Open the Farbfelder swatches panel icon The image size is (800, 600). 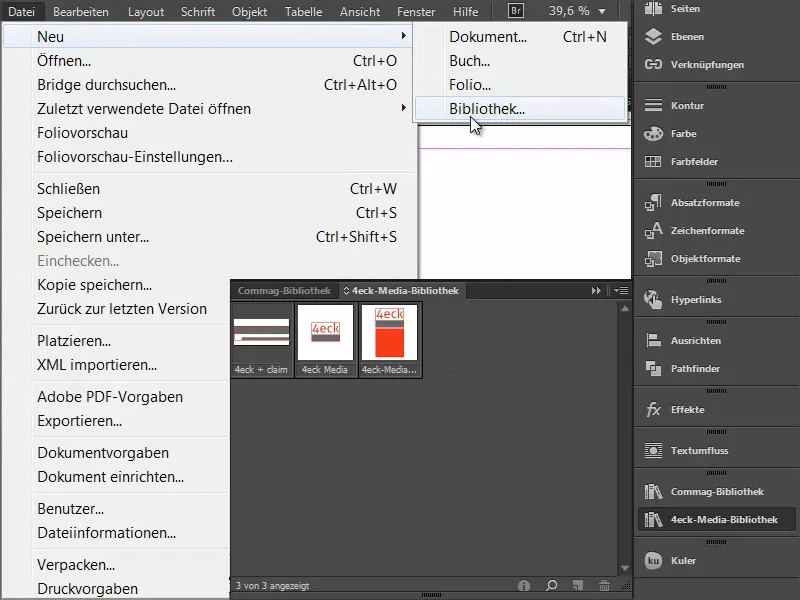tap(653, 161)
